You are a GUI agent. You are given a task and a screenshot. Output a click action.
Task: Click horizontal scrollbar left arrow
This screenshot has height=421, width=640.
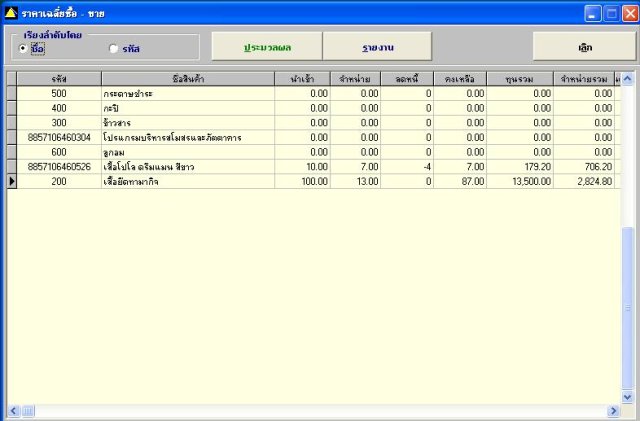[x=13, y=410]
